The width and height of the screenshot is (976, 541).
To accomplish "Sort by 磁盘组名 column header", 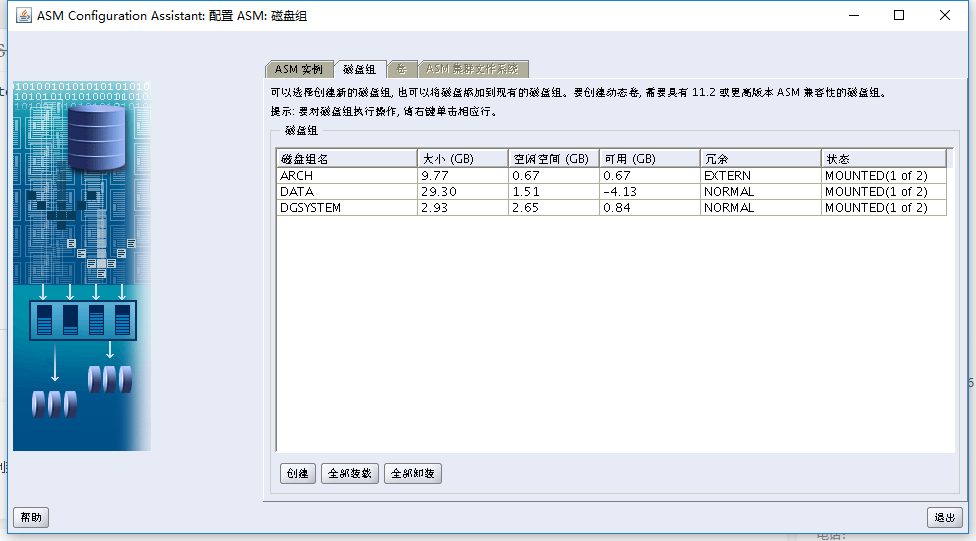I will point(347,159).
